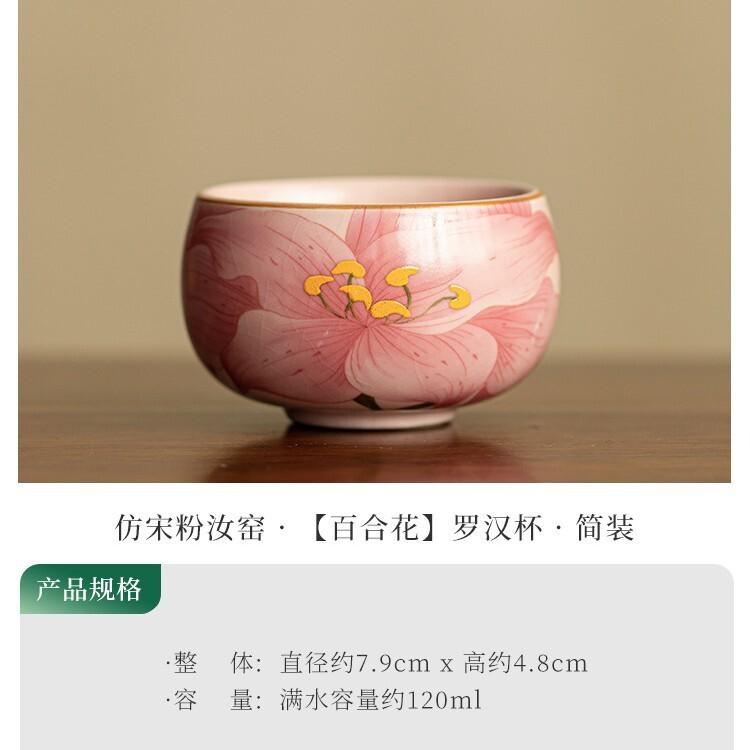Select the 罗汉杯 text in the title

(496, 528)
